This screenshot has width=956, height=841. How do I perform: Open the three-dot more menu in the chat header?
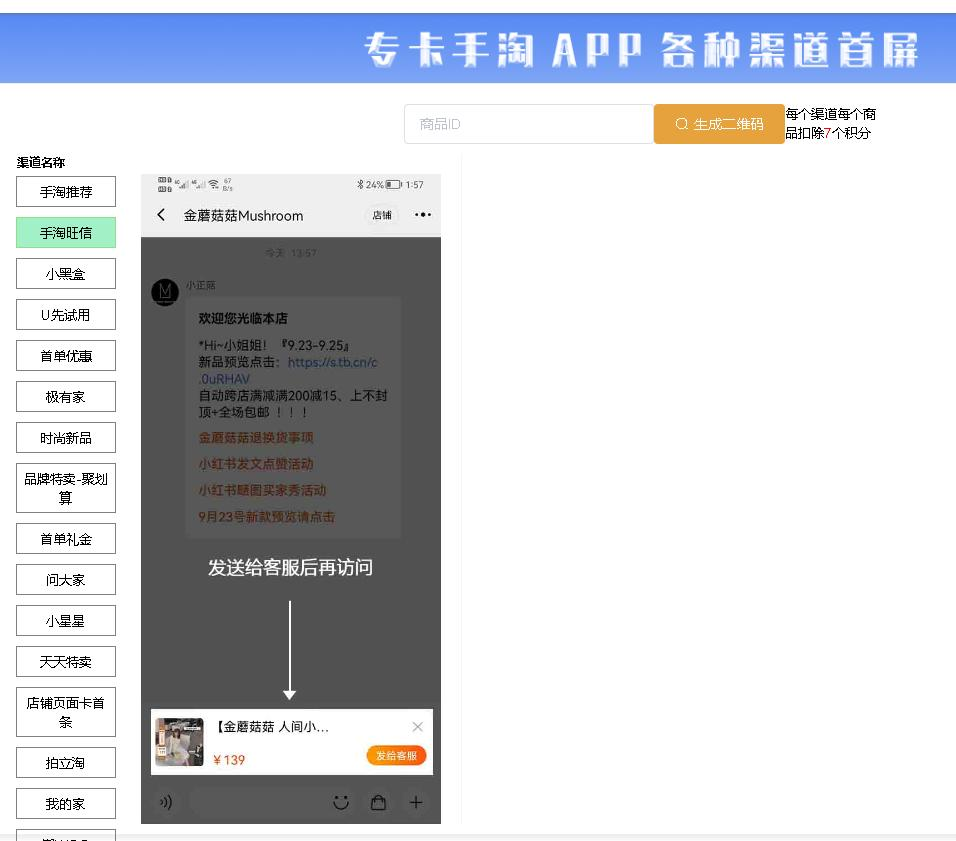point(423,215)
